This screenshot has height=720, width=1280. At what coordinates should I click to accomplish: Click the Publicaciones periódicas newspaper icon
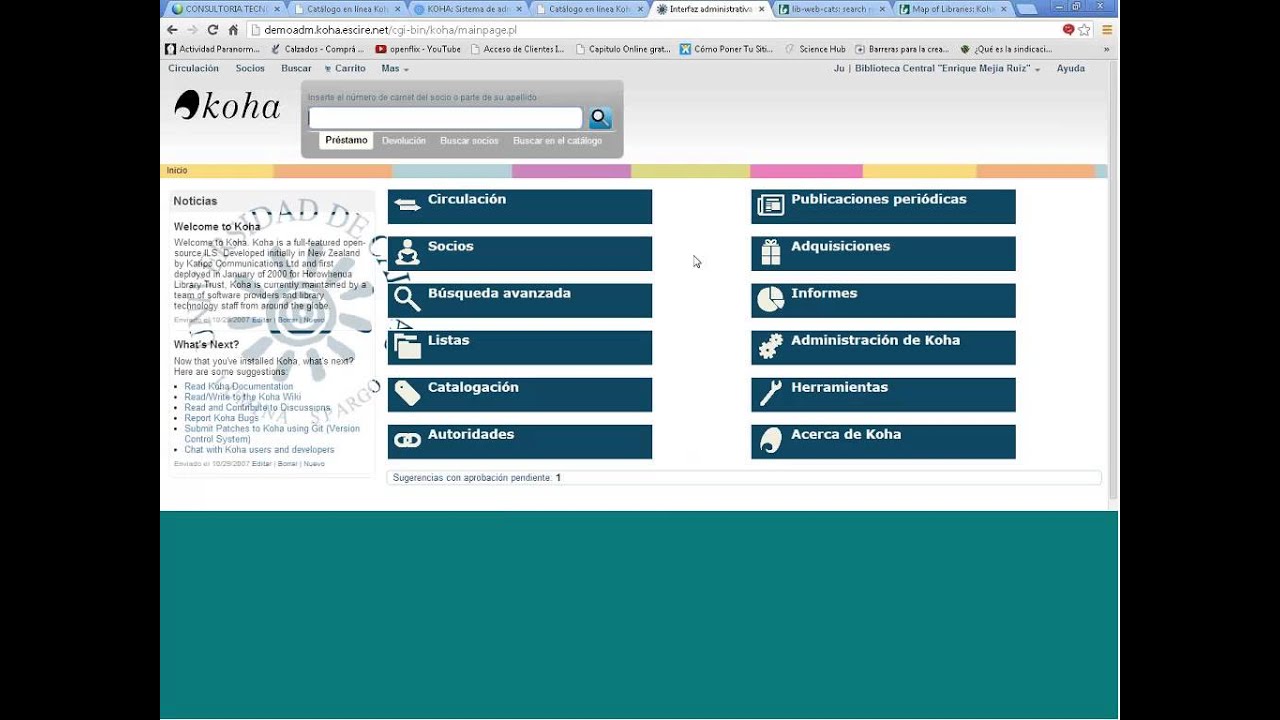click(x=771, y=205)
